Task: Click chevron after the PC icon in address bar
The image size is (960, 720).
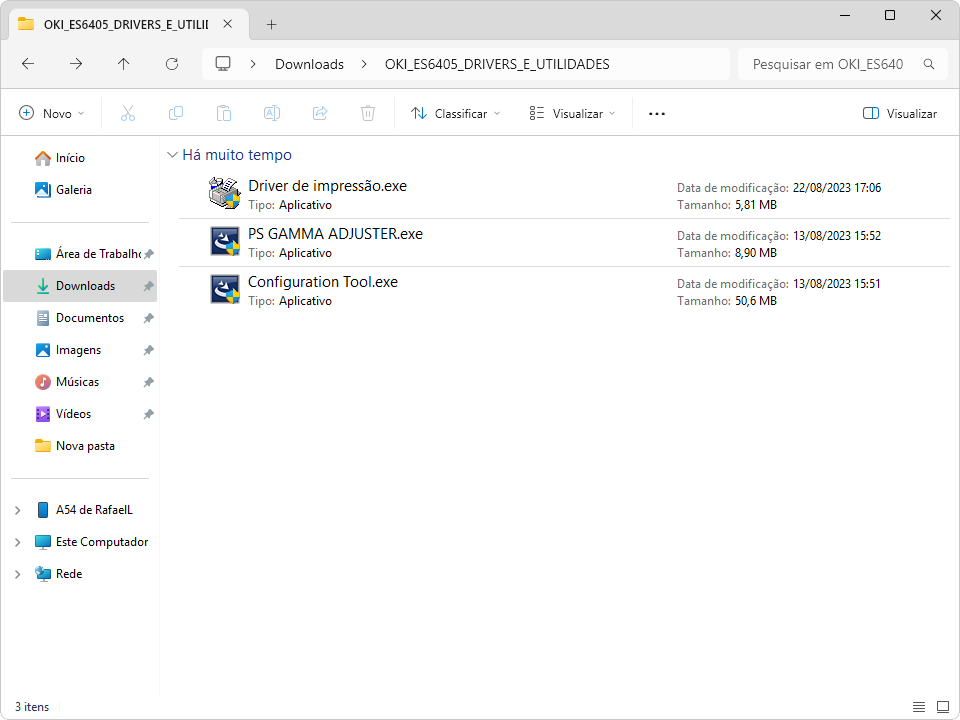Action: click(x=253, y=64)
